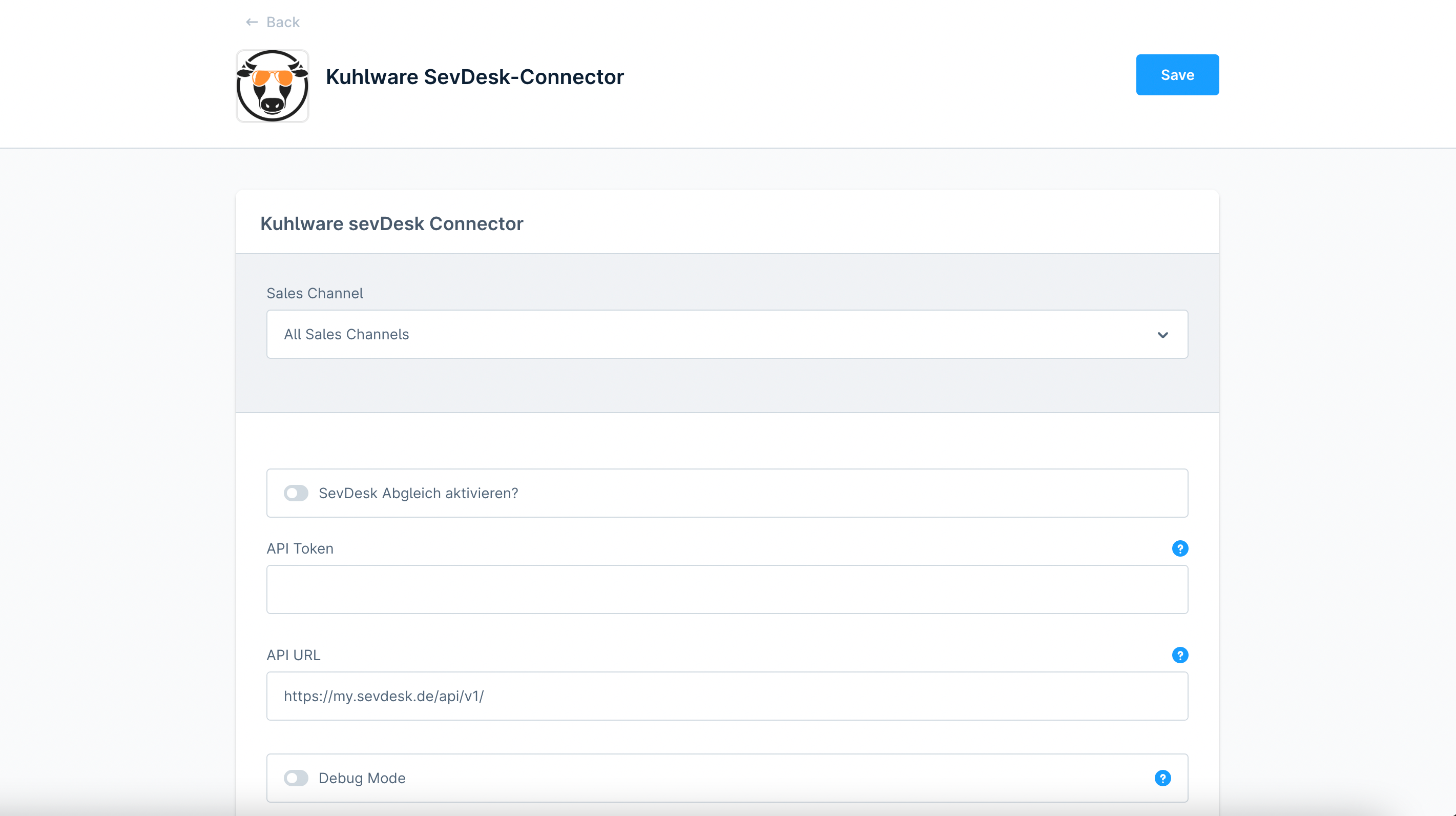Turn on Debug Mode switch
The width and height of the screenshot is (1456, 816).
(x=296, y=778)
